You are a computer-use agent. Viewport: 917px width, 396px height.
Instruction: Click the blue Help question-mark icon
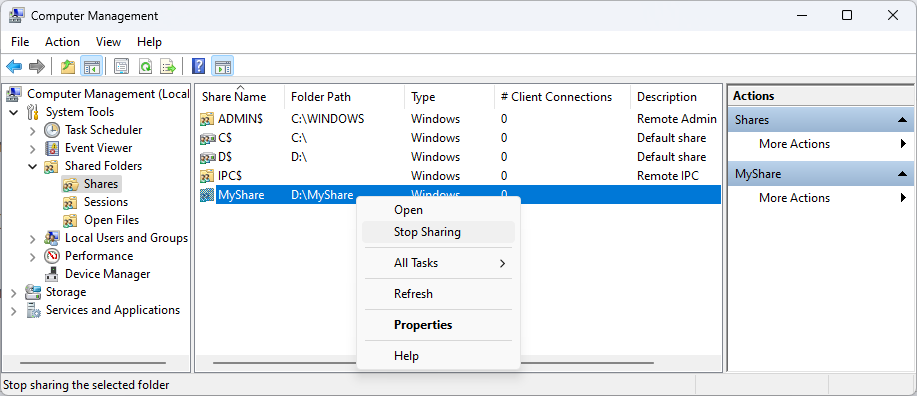coord(199,67)
